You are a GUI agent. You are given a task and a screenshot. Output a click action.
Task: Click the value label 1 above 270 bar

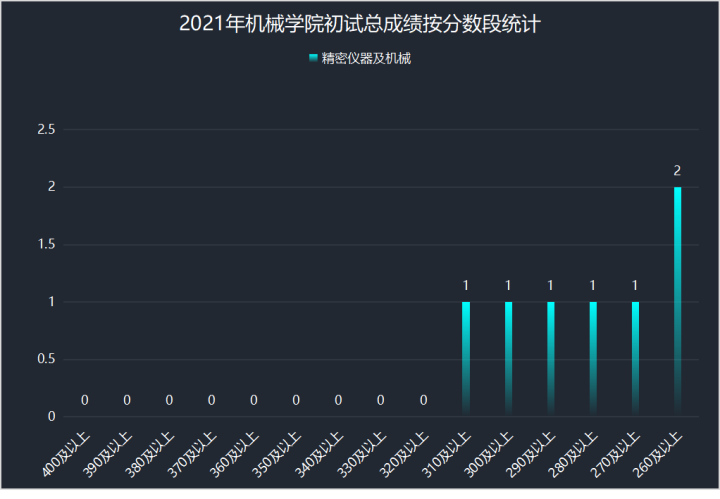(x=635, y=286)
